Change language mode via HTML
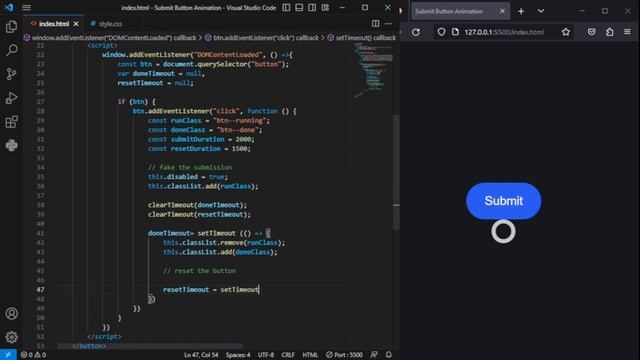Screen dimensions: 640x360 pyautogui.click(x=310, y=355)
